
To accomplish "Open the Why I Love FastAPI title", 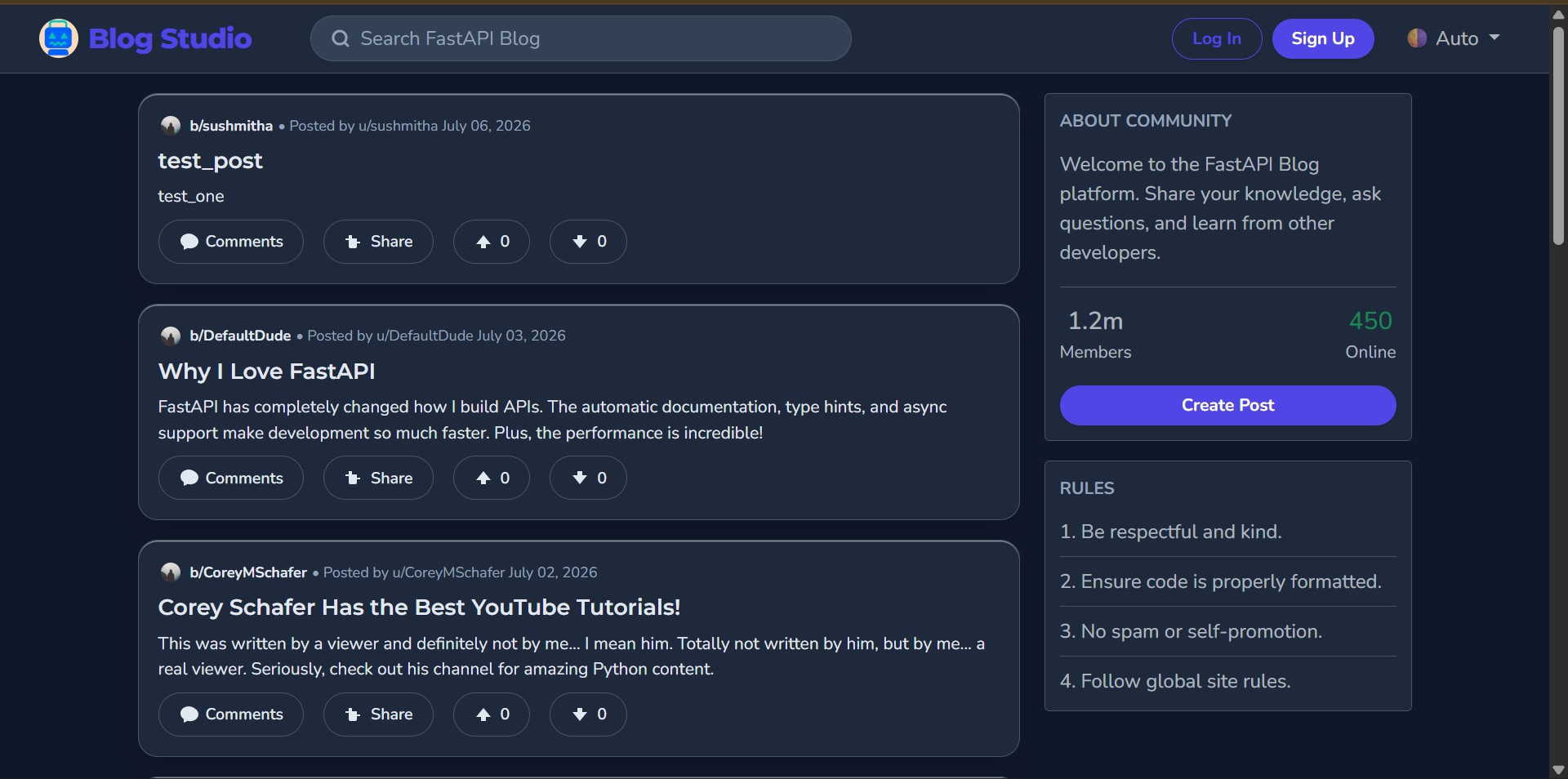I will 266,372.
